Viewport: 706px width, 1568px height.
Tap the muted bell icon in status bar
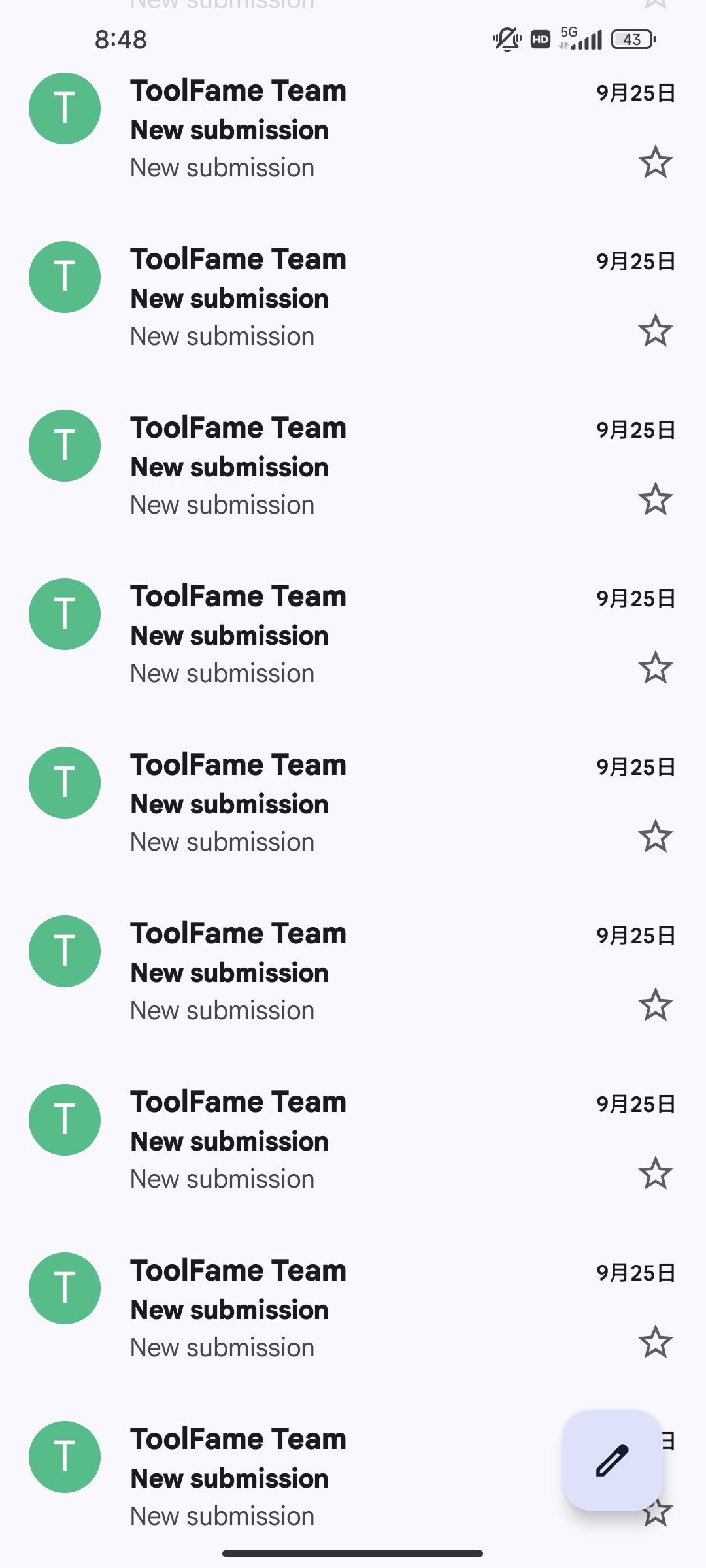coord(506,40)
